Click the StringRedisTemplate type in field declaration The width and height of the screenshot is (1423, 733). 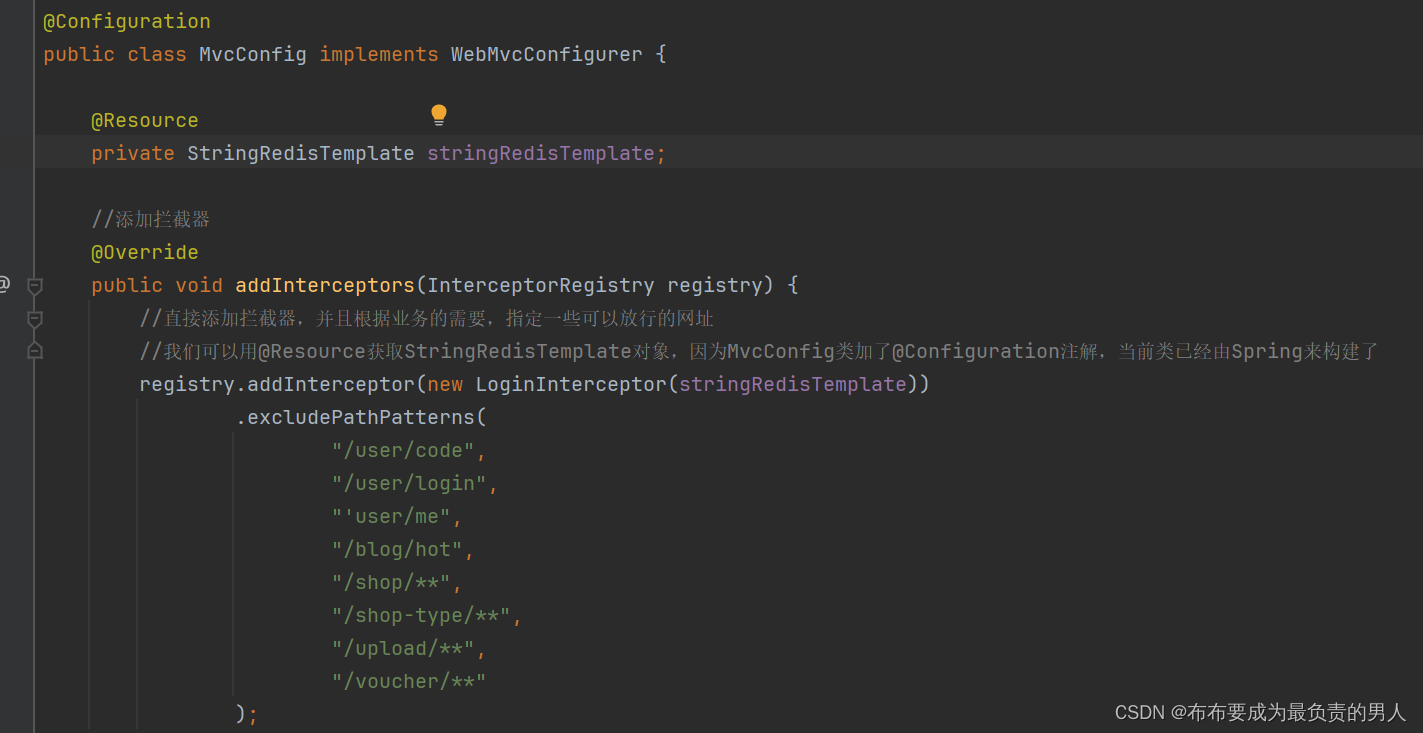coord(300,153)
